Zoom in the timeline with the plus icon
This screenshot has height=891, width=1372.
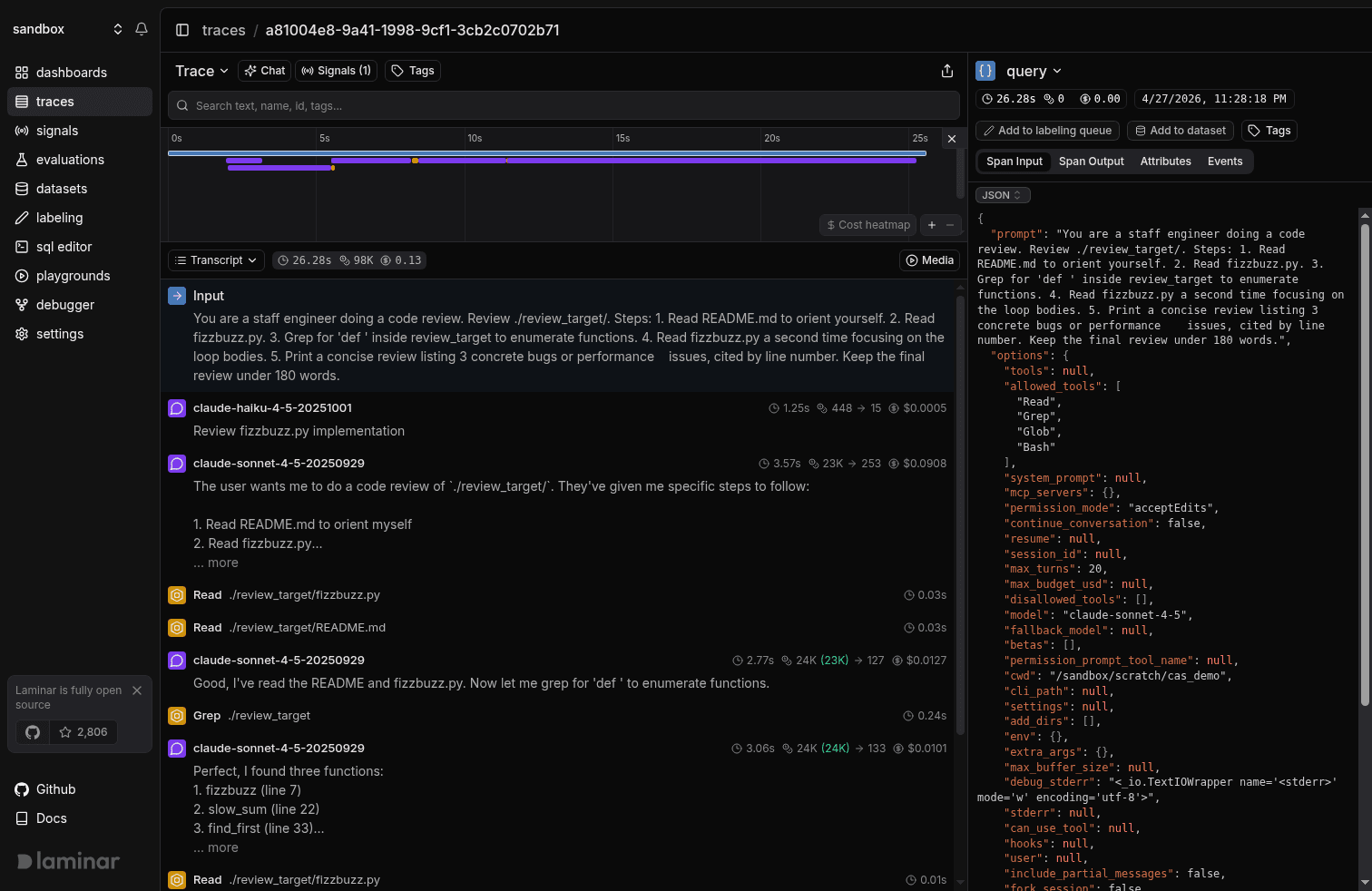(x=932, y=225)
